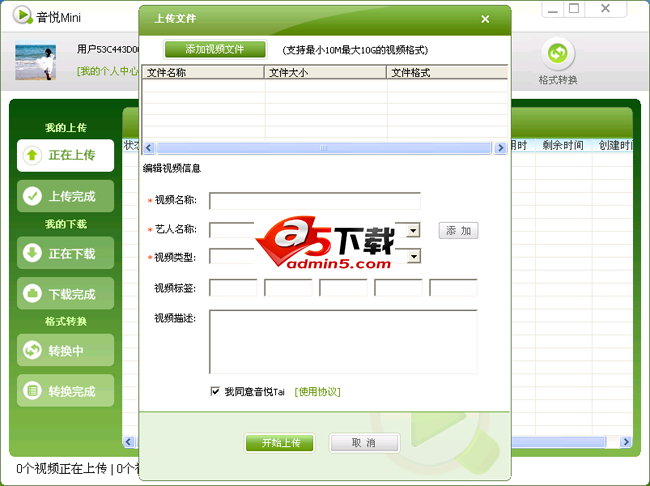Select the 下载完成 sidebar tab
The width and height of the screenshot is (650, 486).
click(65, 293)
